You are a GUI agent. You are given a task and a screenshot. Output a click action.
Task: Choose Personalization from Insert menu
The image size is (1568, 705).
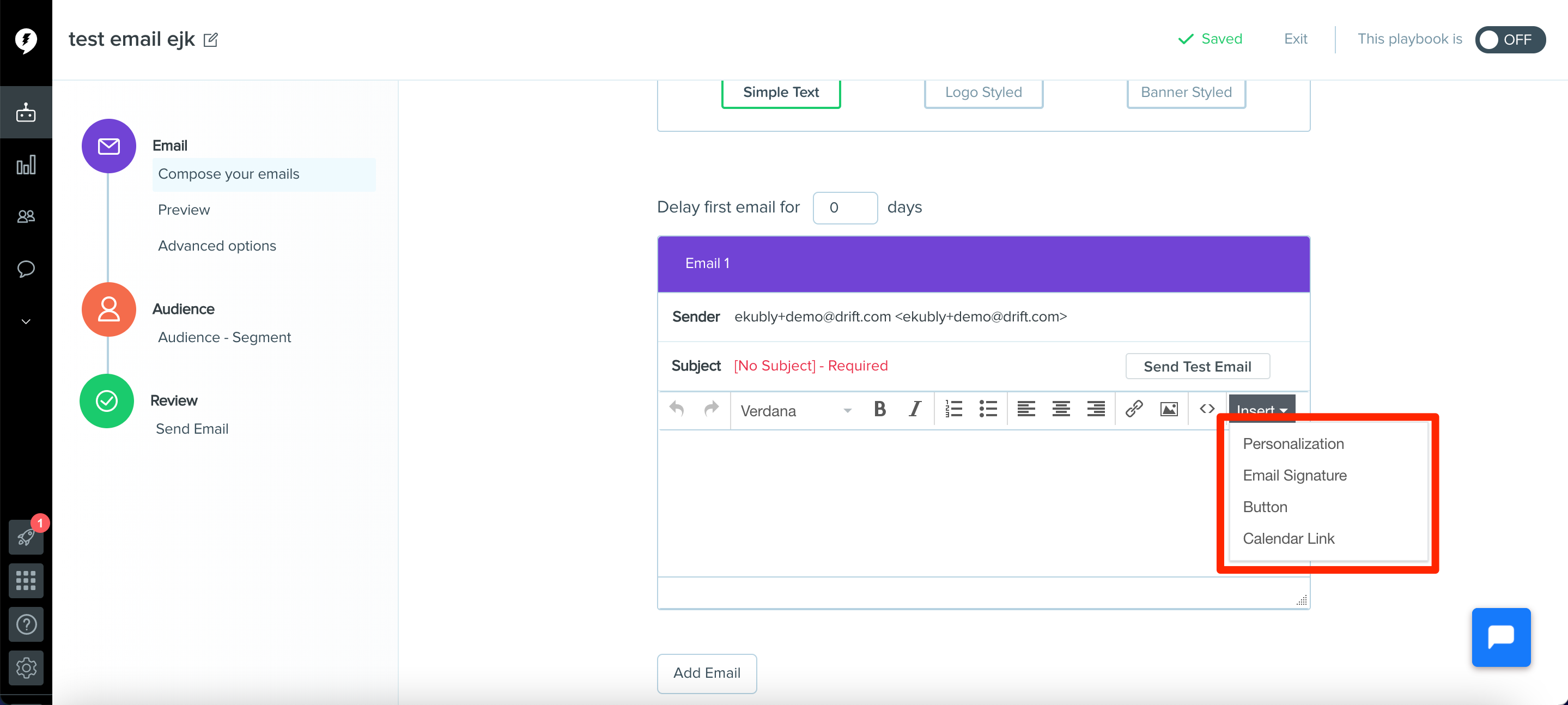(1293, 444)
